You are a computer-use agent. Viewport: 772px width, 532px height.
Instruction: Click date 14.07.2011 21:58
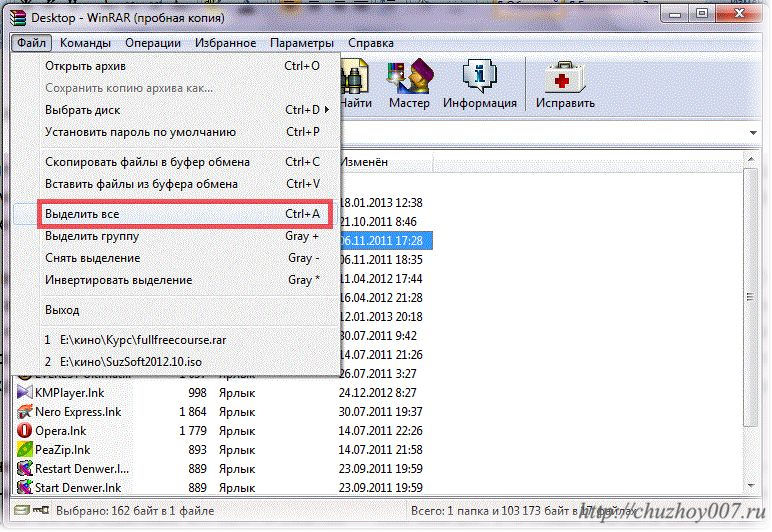[381, 450]
